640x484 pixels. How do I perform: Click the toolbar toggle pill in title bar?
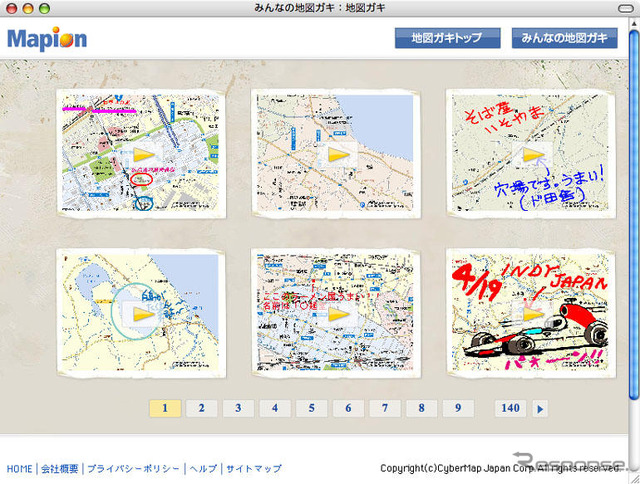click(x=626, y=8)
